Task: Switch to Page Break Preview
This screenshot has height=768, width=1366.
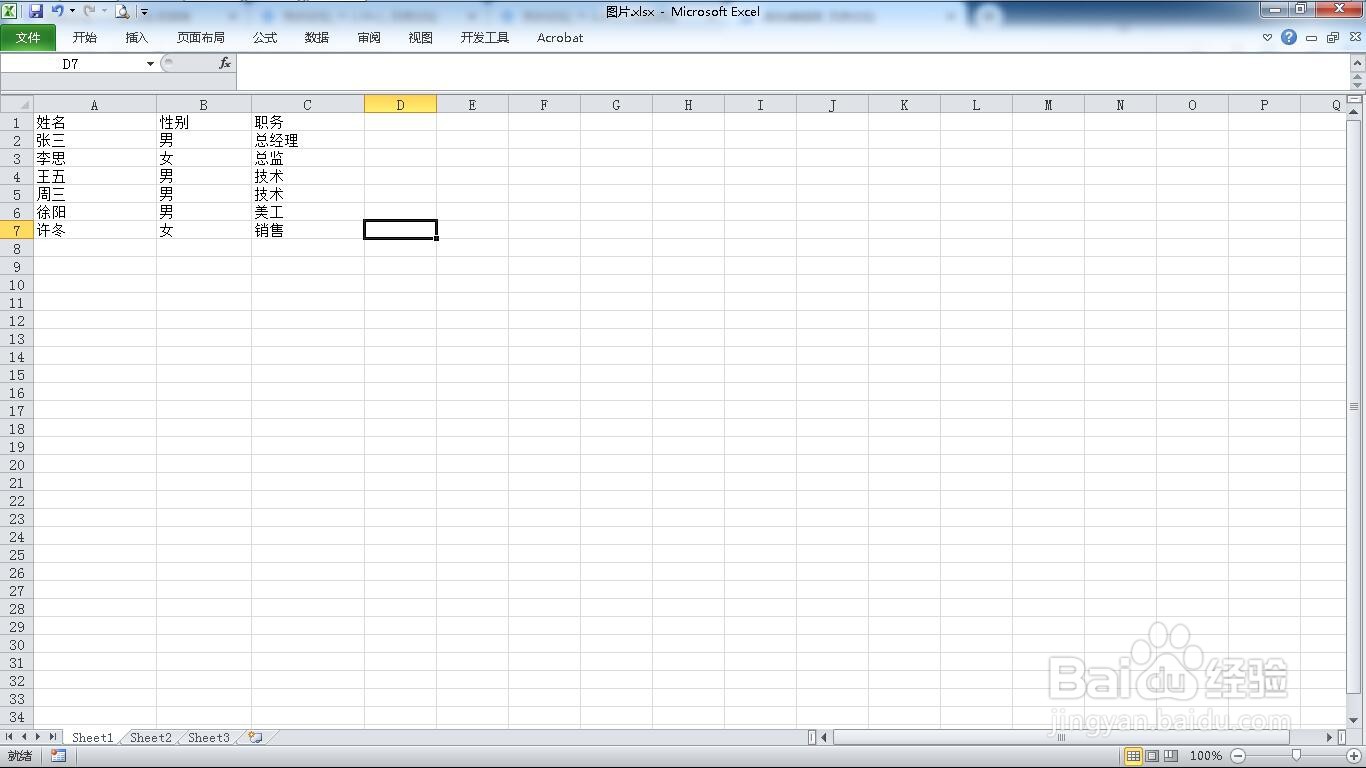Action: click(x=1170, y=756)
